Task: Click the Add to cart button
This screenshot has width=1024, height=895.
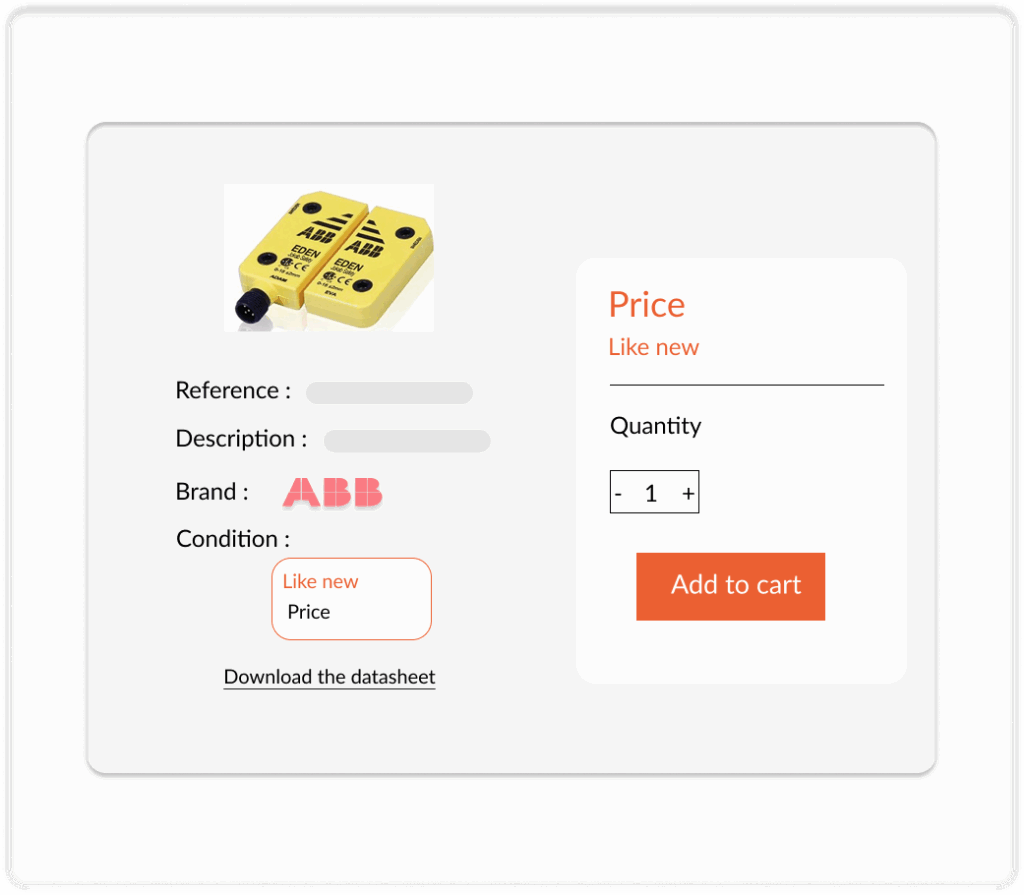Action: (730, 586)
